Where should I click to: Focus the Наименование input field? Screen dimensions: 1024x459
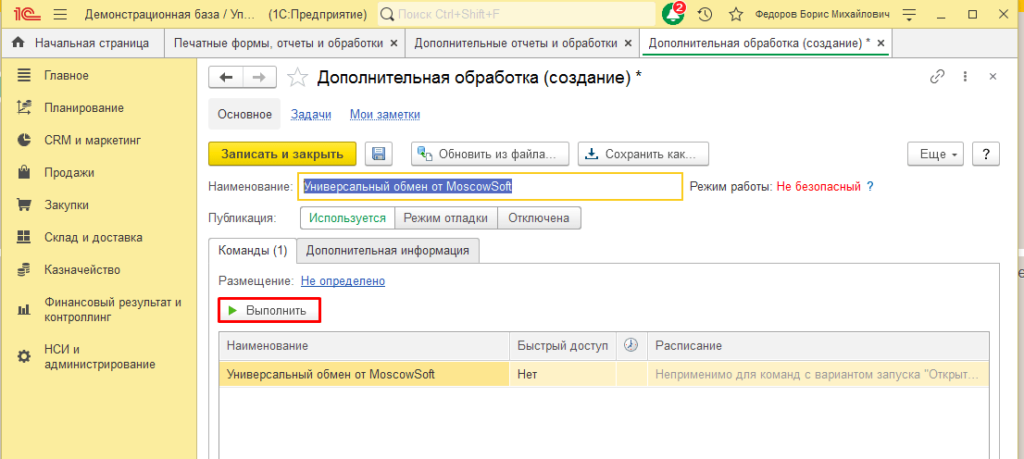tap(490, 187)
